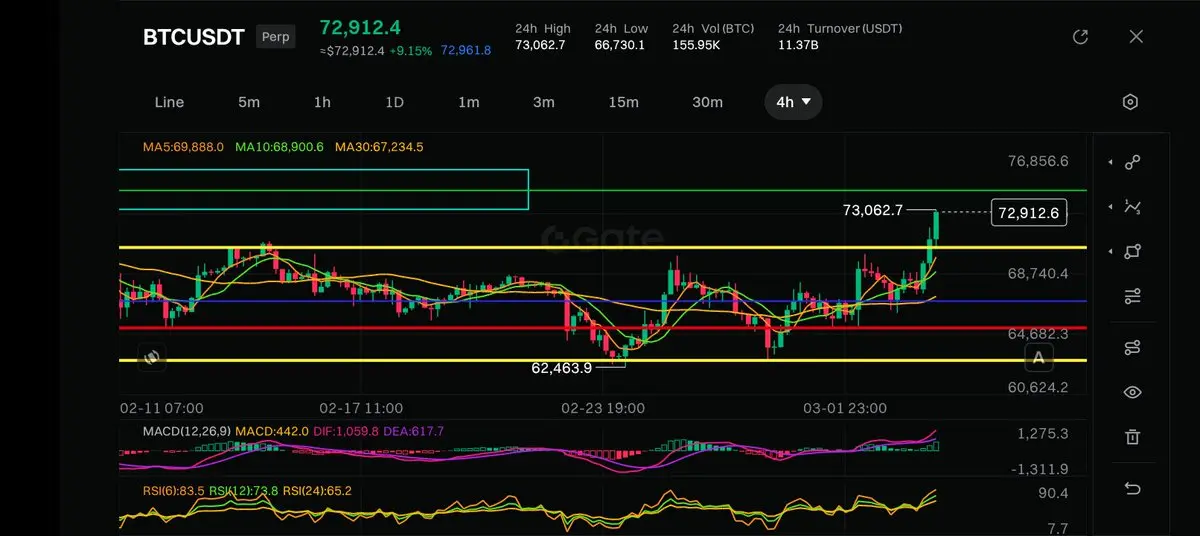Click the MA5:69,888.0 indicator label
1200x536 pixels.
click(x=183, y=147)
